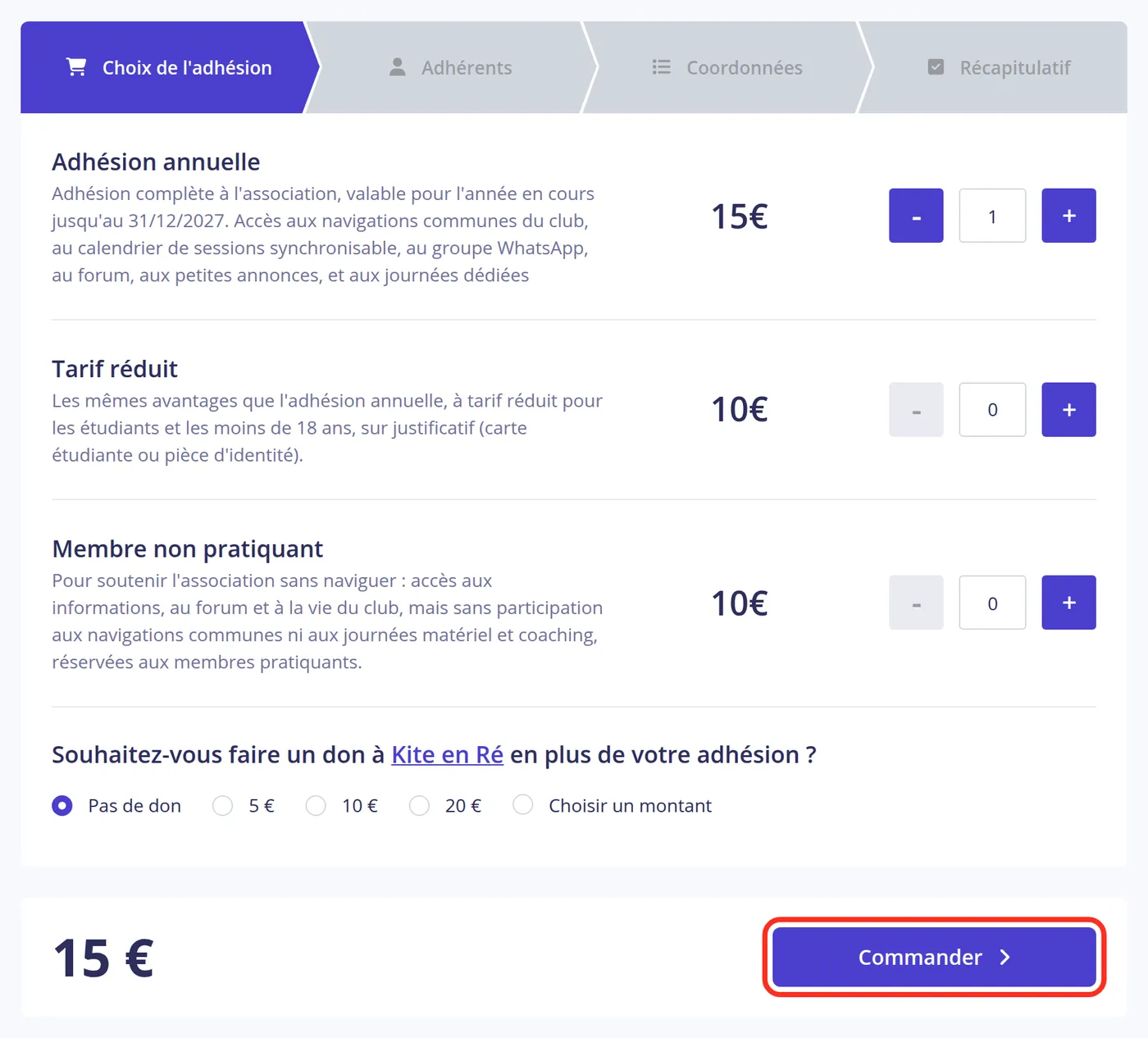Add one Membre non pratiquant membership
The width and height of the screenshot is (1148, 1038).
point(1068,603)
